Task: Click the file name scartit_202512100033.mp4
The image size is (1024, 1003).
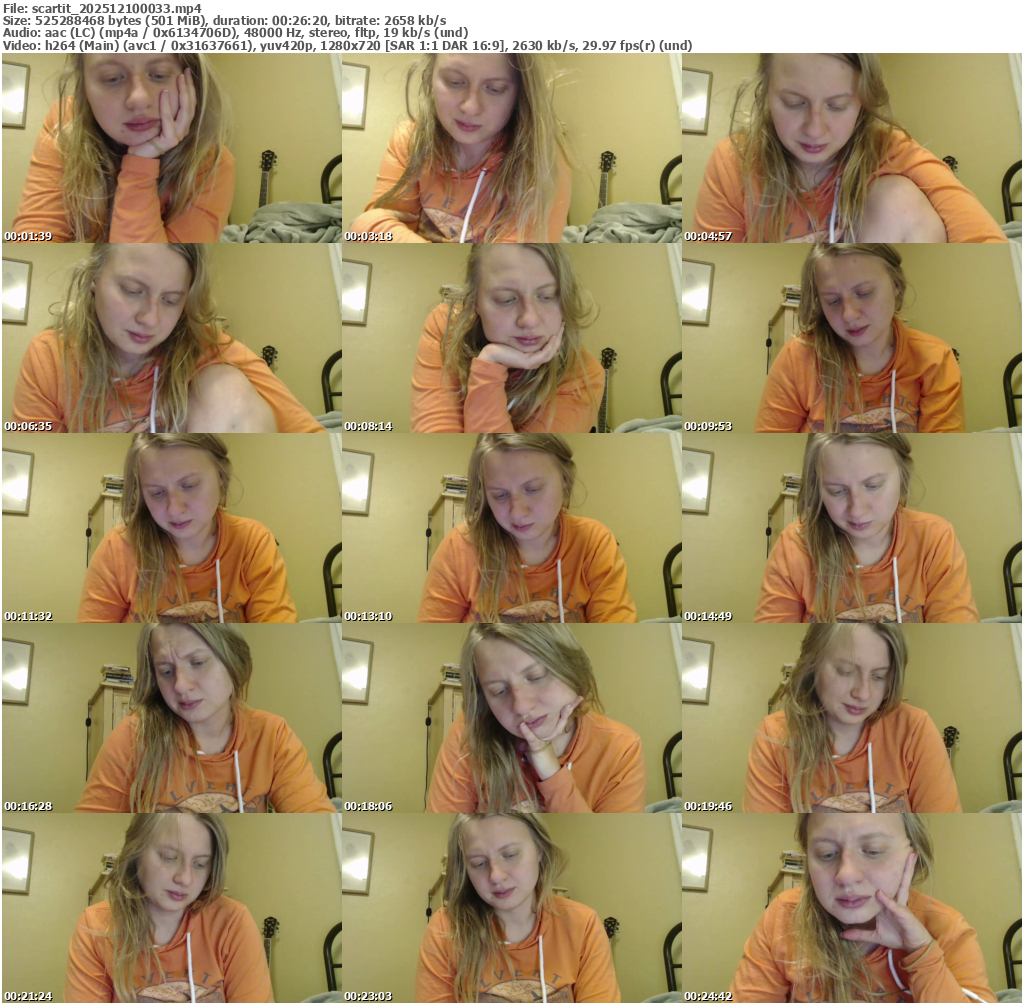Action: click(117, 8)
